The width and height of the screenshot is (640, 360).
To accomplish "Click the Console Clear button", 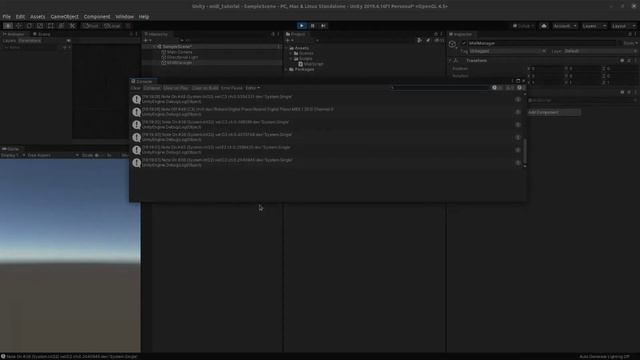I will click(136, 88).
